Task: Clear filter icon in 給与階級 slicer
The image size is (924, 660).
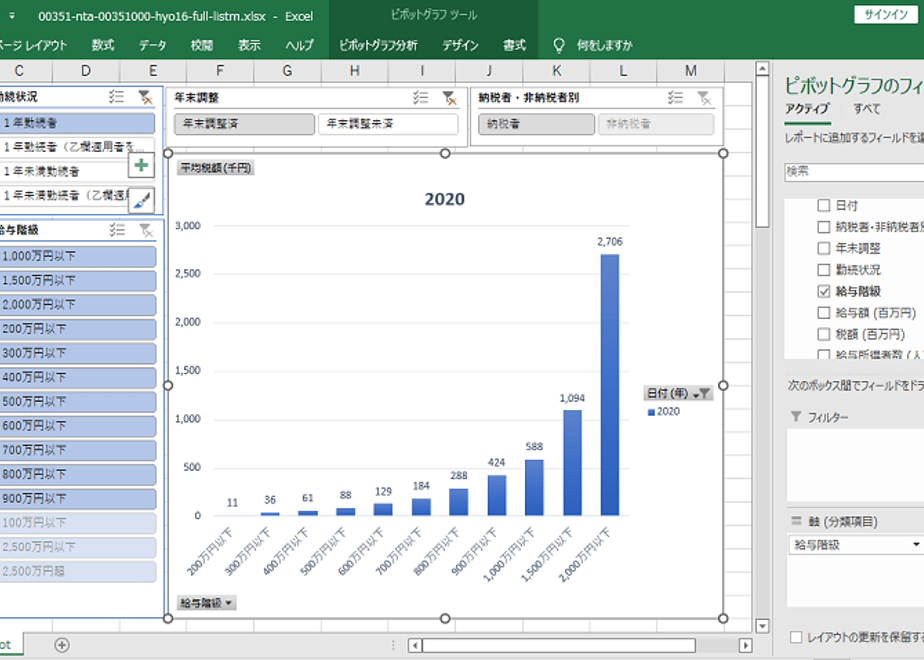Action: (145, 230)
